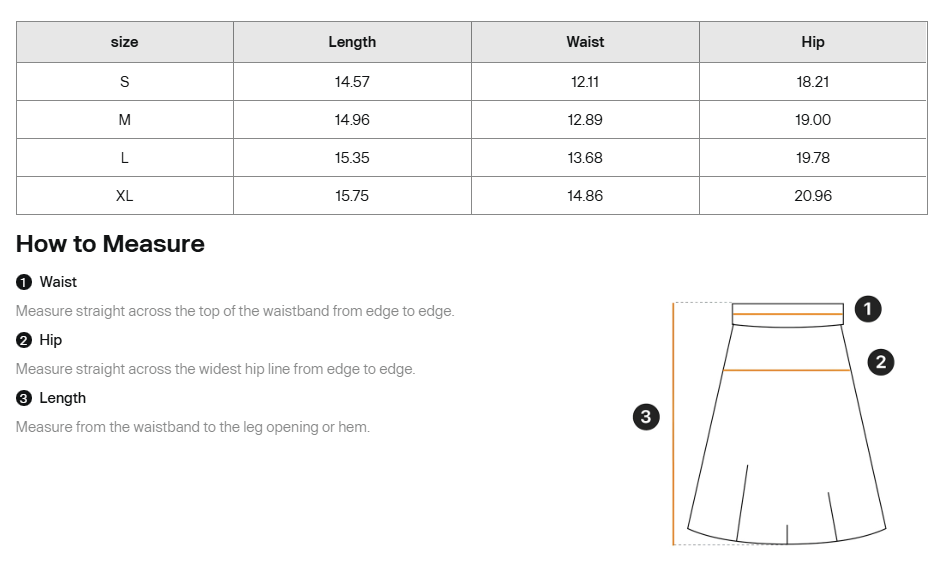The height and width of the screenshot is (567, 943).
Task: Click the 'How to Measure' heading
Action: tap(110, 244)
